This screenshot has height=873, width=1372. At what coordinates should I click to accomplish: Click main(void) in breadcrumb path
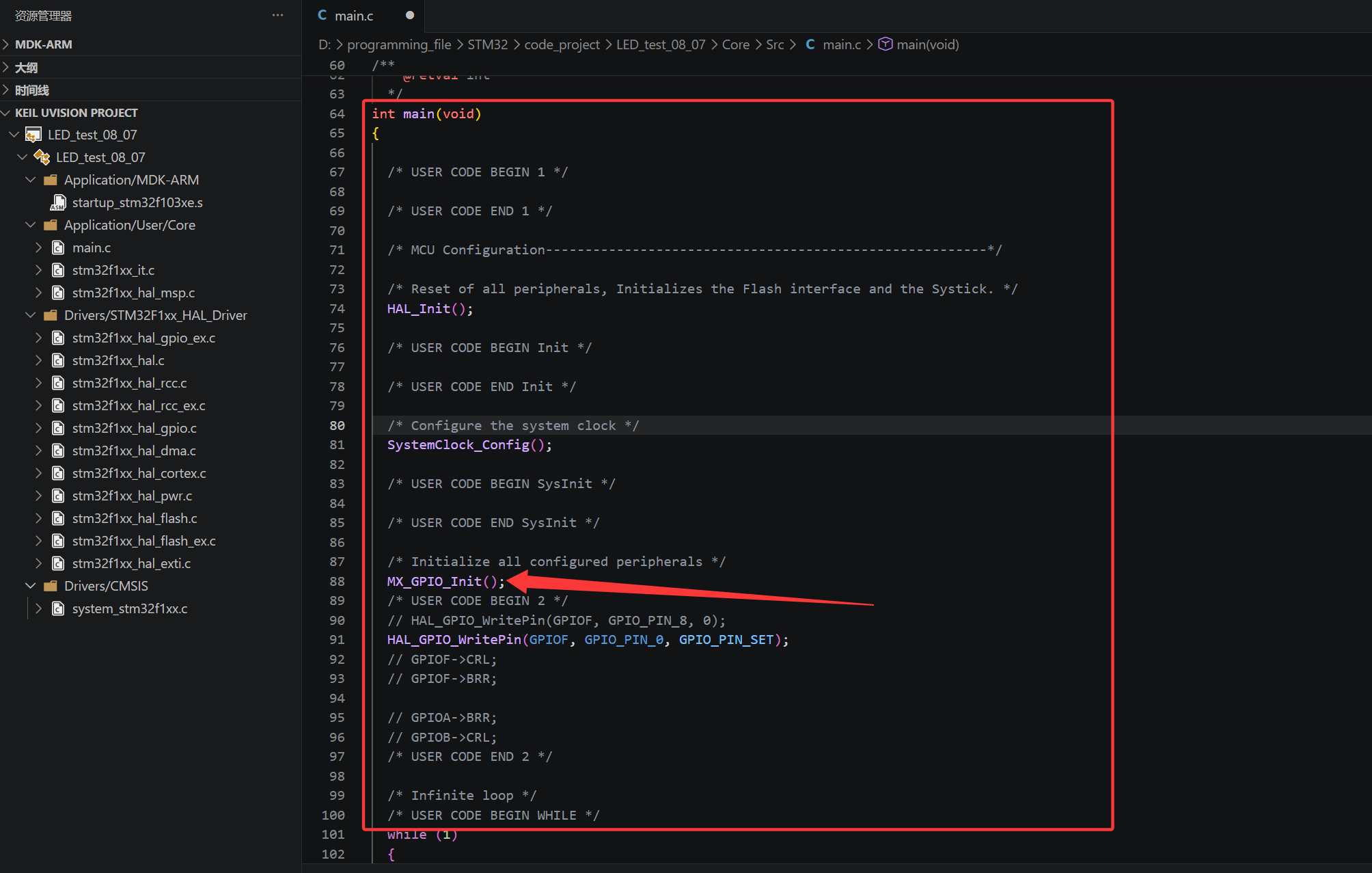pos(928,44)
